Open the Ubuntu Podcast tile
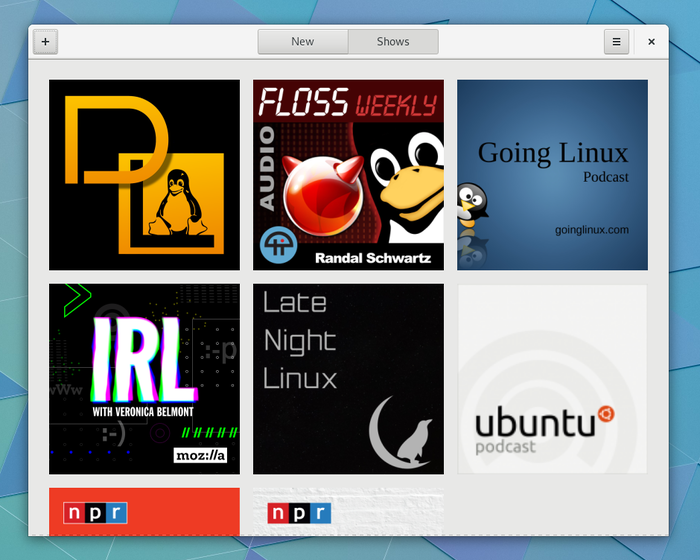This screenshot has width=700, height=560. [x=552, y=379]
